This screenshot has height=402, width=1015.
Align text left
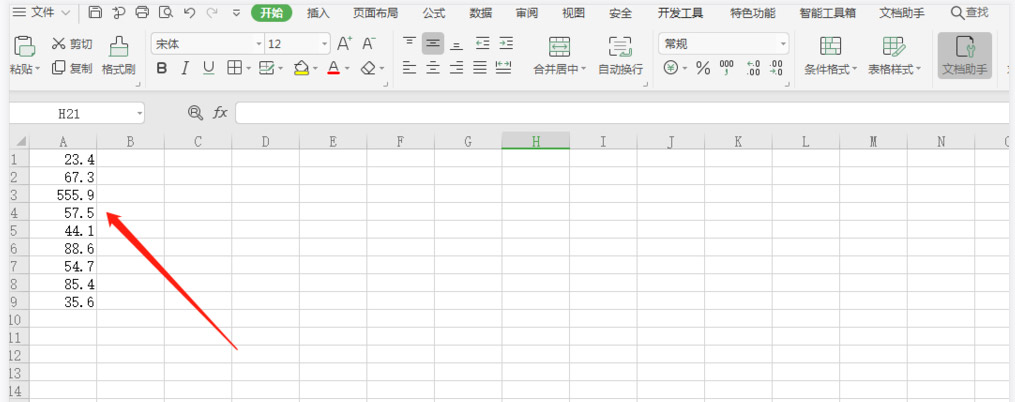[409, 67]
